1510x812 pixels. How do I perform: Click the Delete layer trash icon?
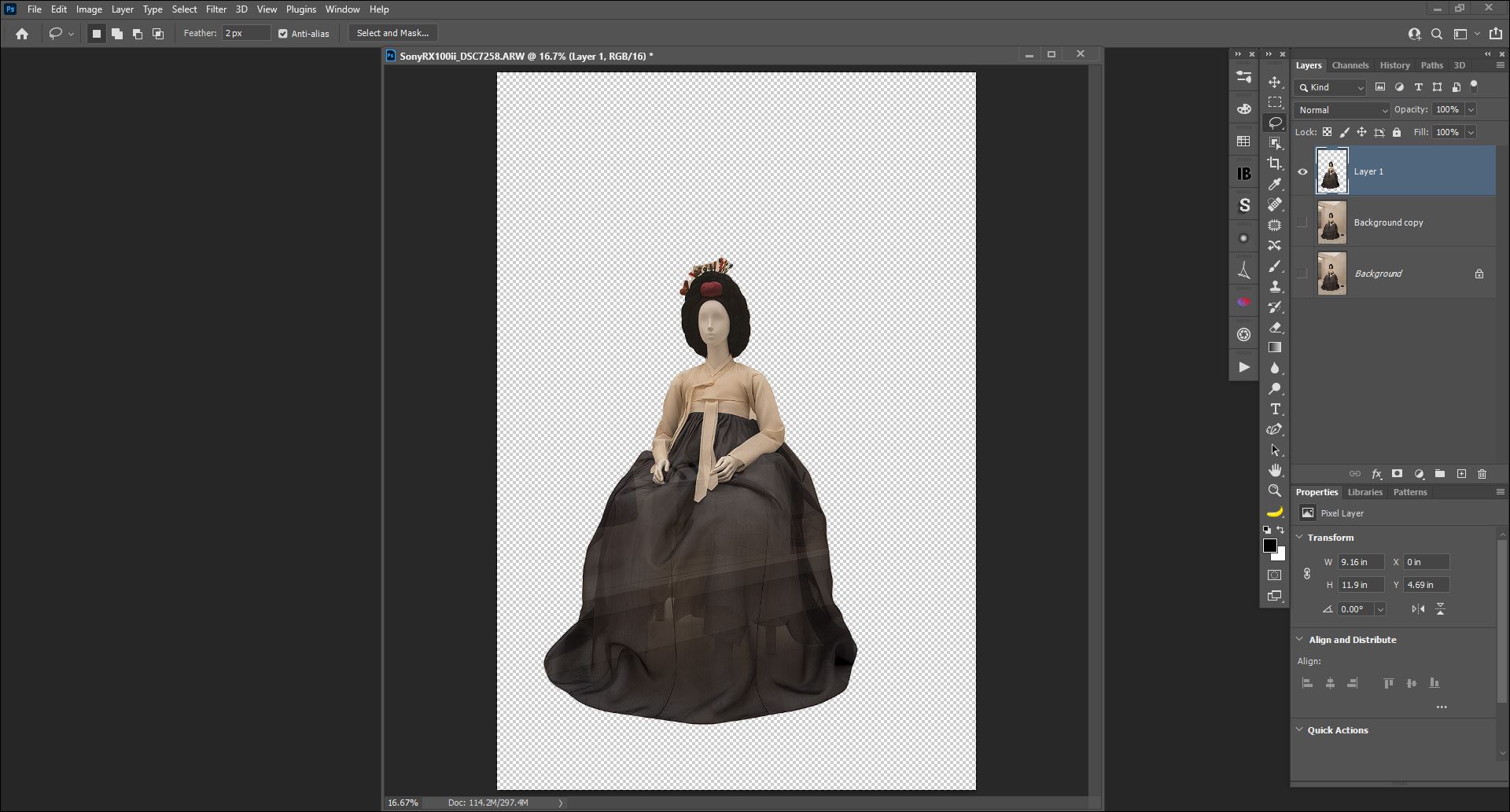(x=1482, y=474)
